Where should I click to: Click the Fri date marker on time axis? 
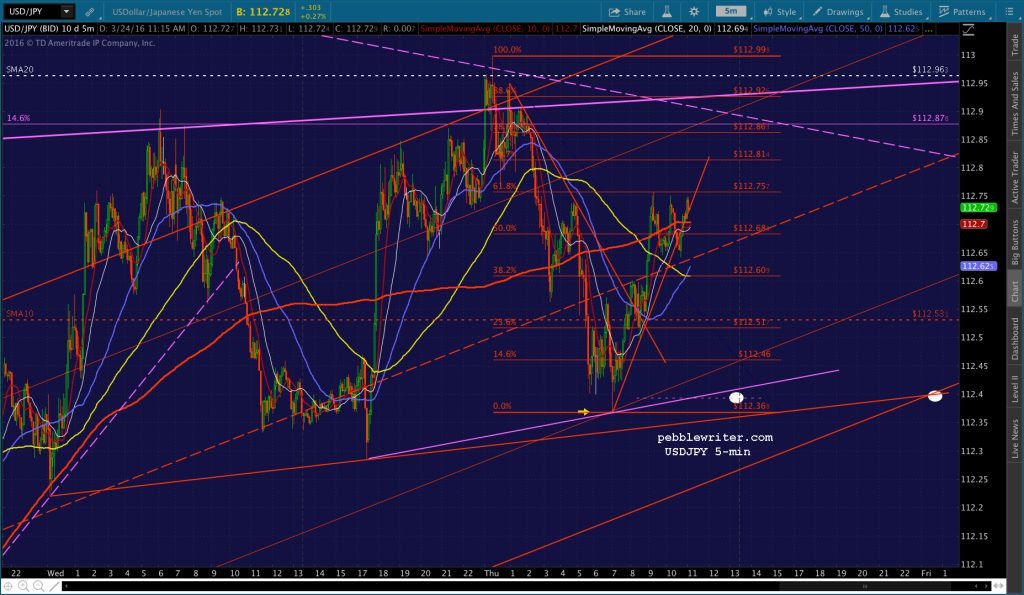click(x=926, y=573)
